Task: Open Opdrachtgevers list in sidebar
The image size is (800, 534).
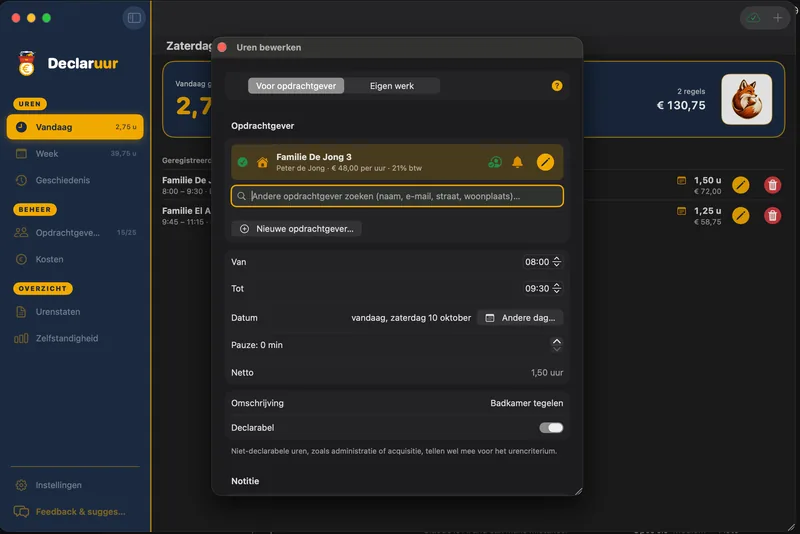Action: pyautogui.click(x=75, y=233)
